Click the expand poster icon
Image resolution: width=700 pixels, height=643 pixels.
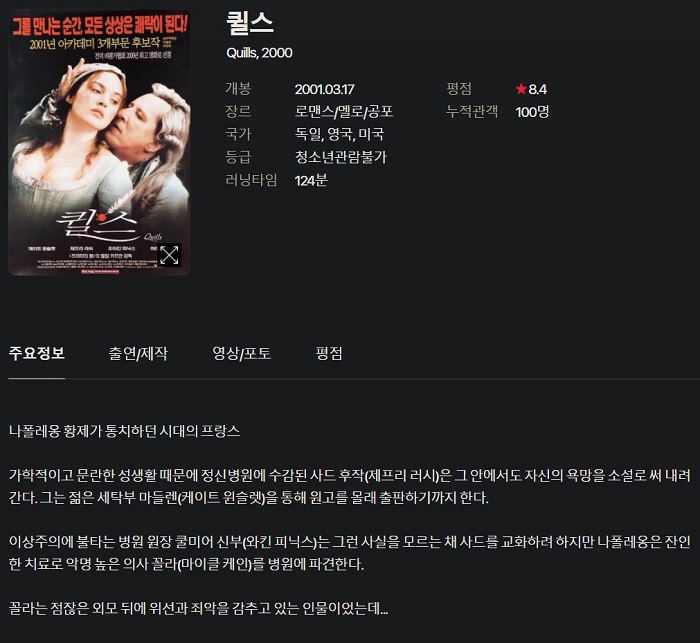(169, 255)
